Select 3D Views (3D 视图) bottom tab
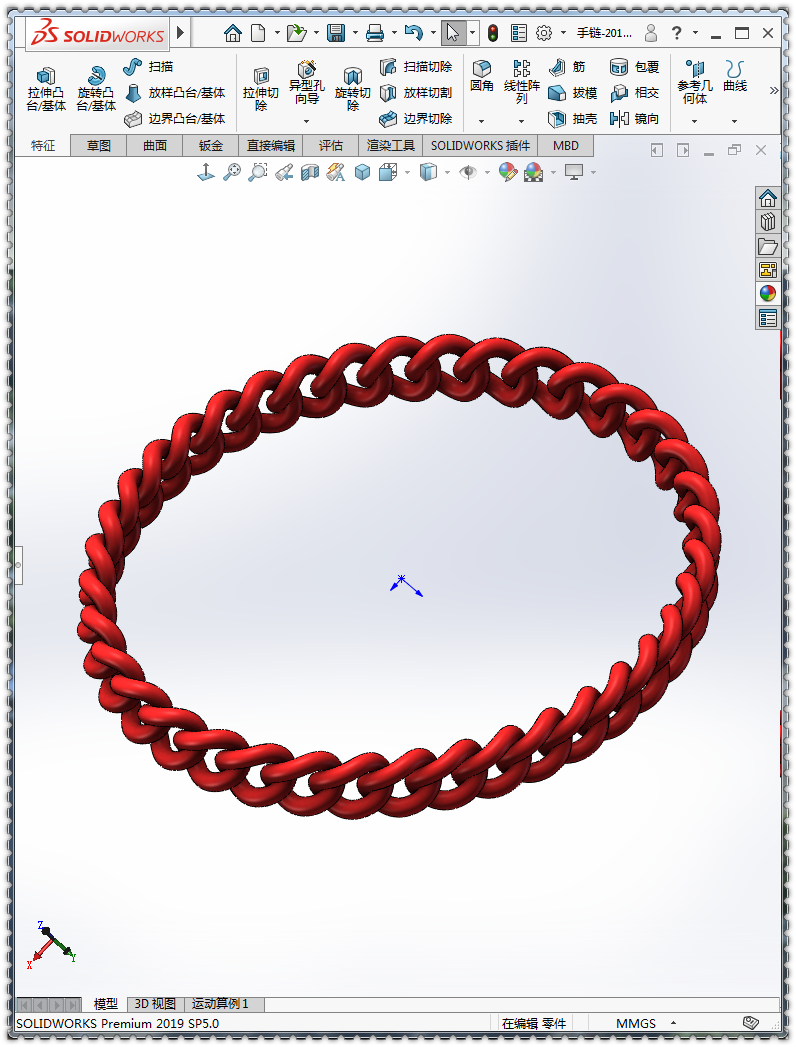This screenshot has height=1047, width=796. 155,1004
